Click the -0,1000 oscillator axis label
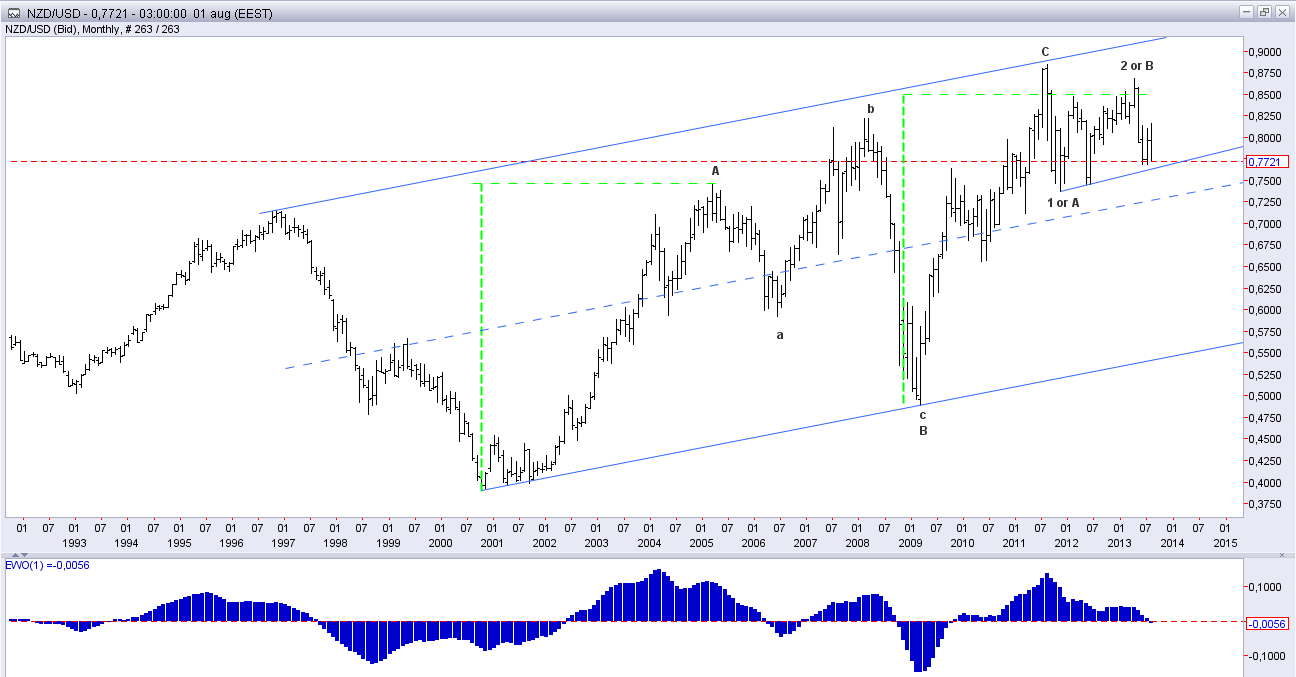This screenshot has height=677, width=1296. (1265, 656)
